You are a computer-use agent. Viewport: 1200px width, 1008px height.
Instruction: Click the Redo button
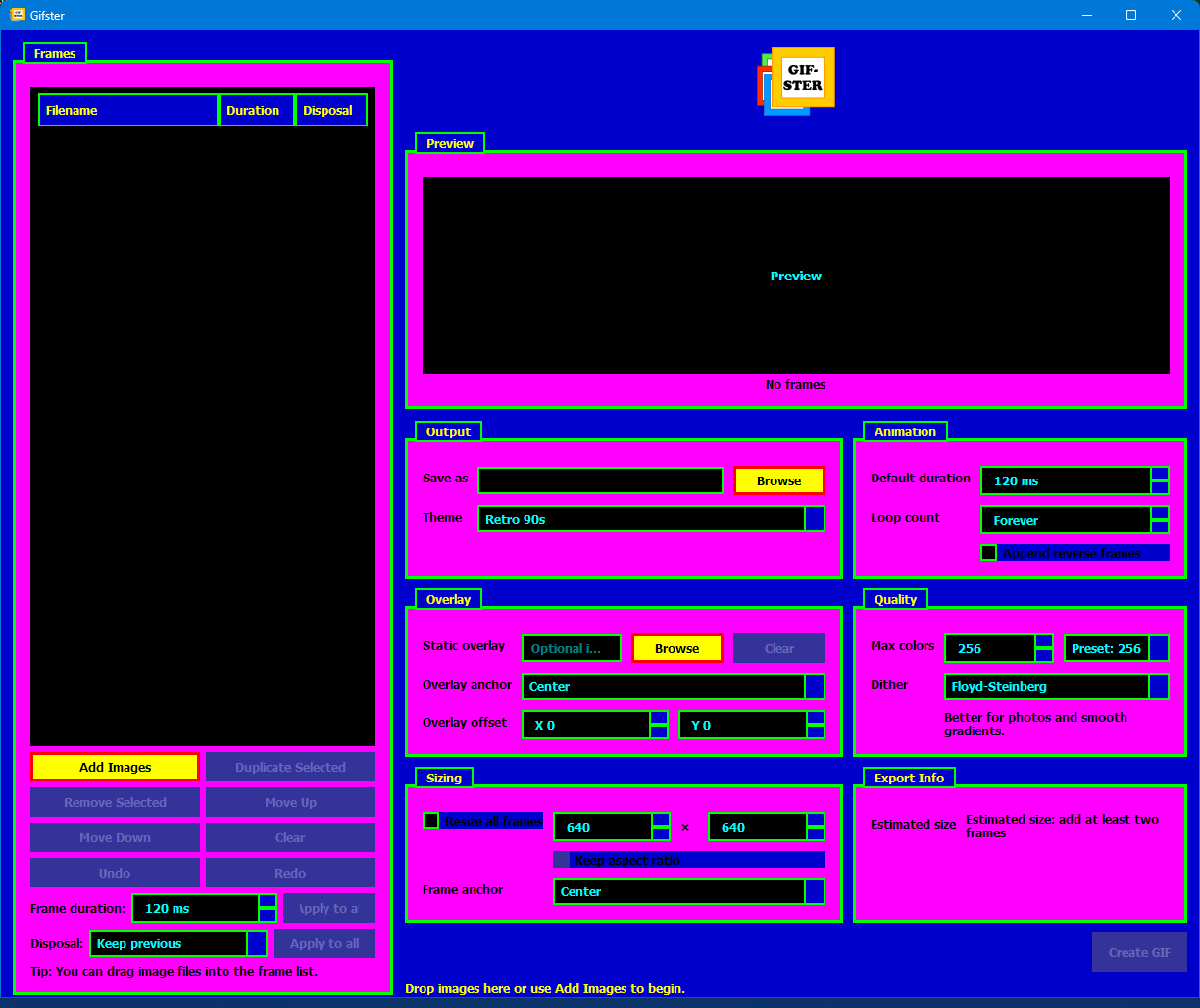pos(290,873)
